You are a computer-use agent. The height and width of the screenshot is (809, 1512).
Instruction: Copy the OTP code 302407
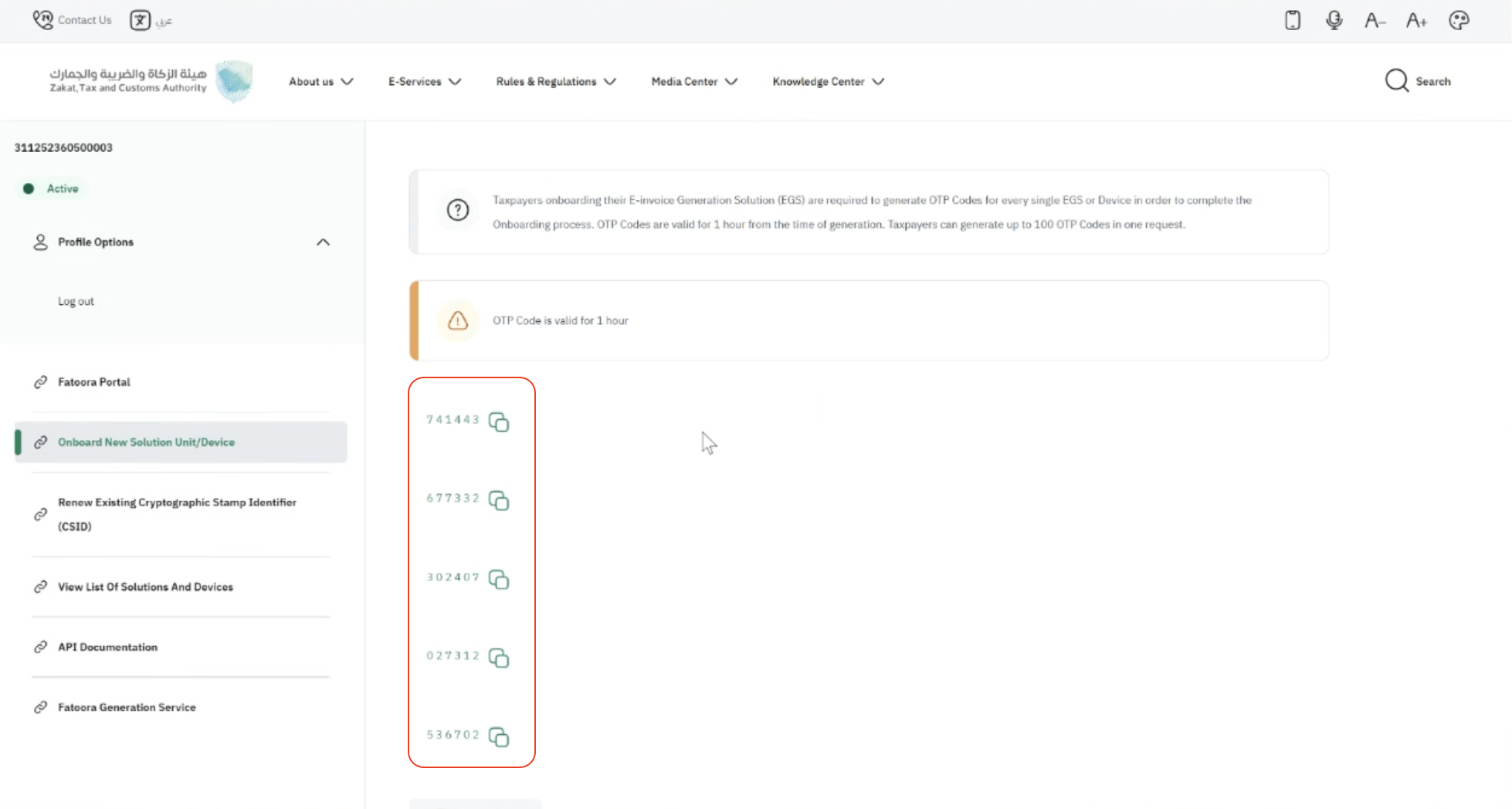499,580
